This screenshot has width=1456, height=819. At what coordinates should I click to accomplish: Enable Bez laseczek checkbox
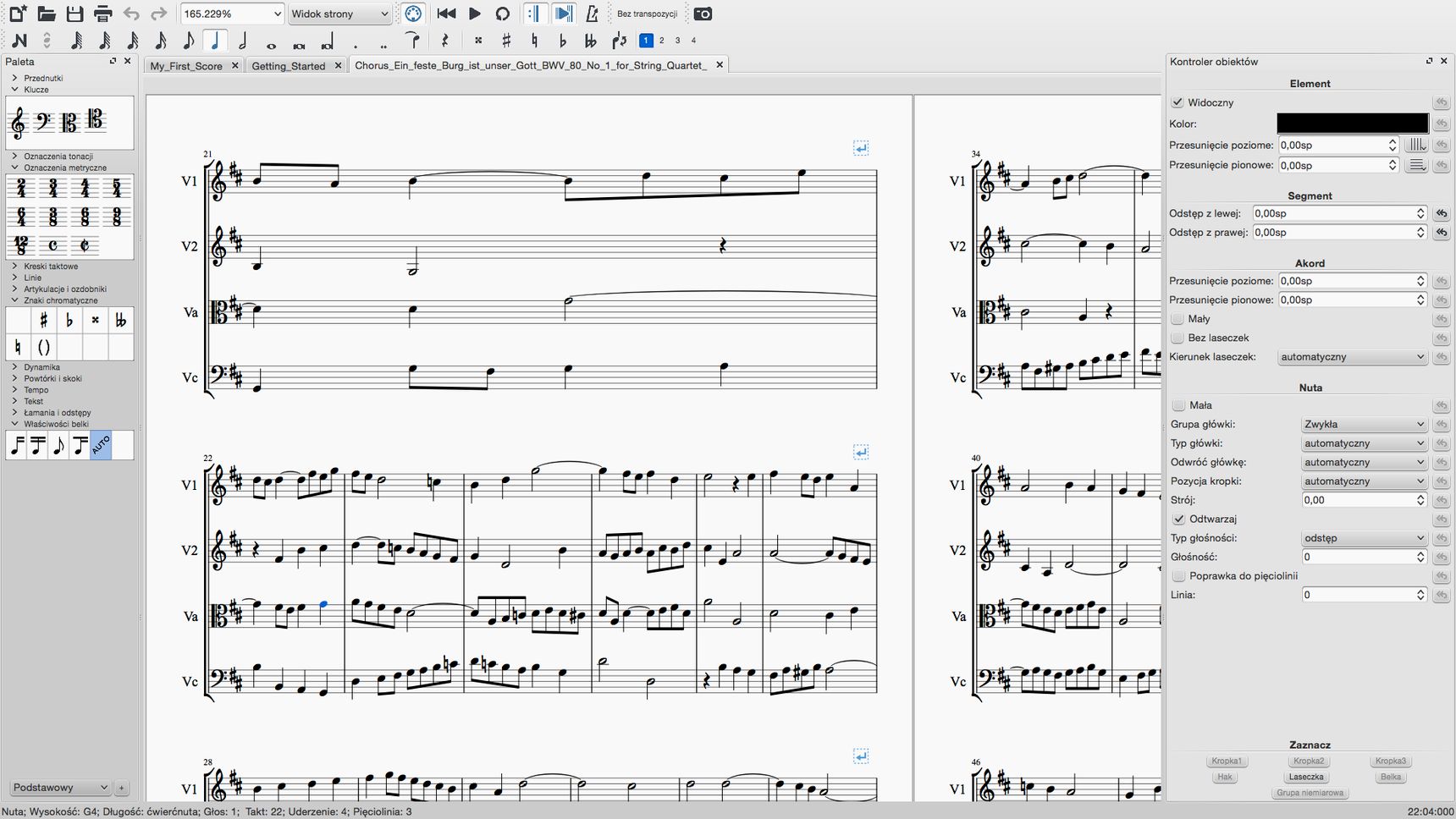click(x=1177, y=338)
